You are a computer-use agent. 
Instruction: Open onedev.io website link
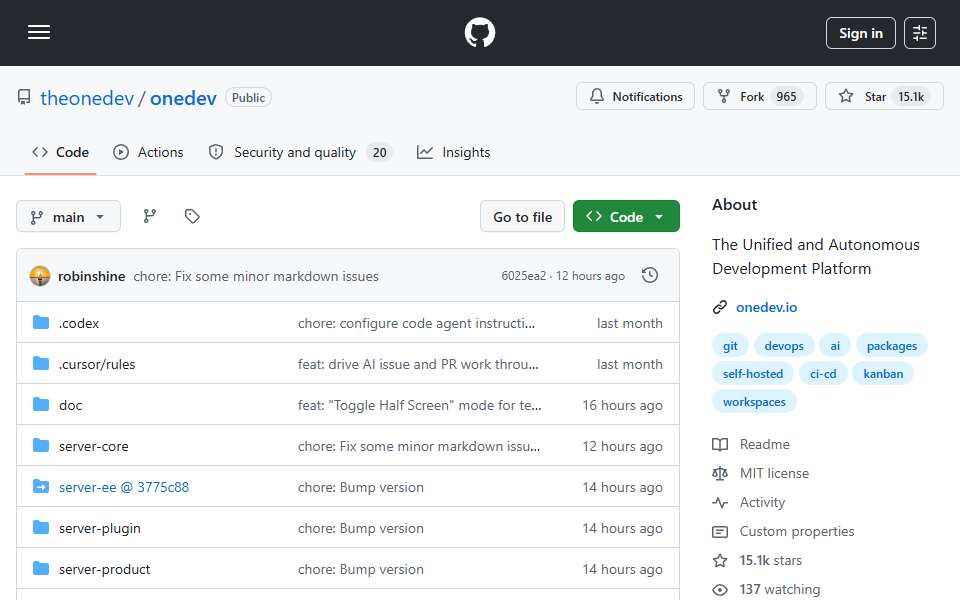pos(767,307)
